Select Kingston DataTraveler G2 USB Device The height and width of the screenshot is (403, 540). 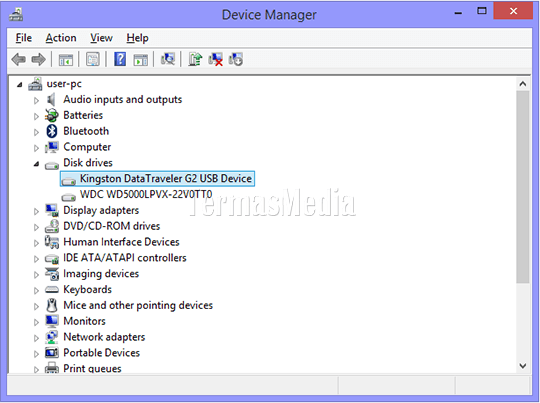157,178
